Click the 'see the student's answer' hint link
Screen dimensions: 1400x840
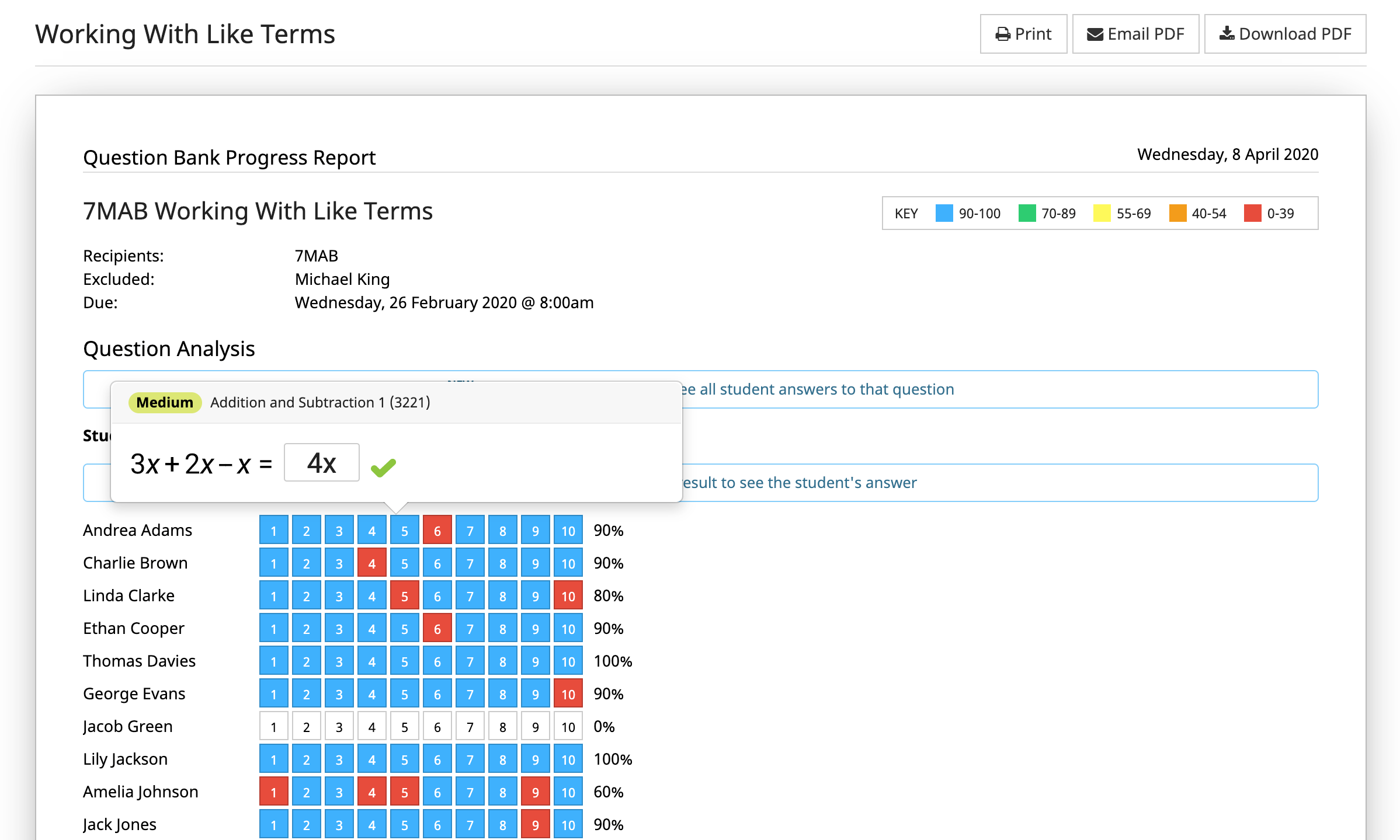[x=799, y=483]
